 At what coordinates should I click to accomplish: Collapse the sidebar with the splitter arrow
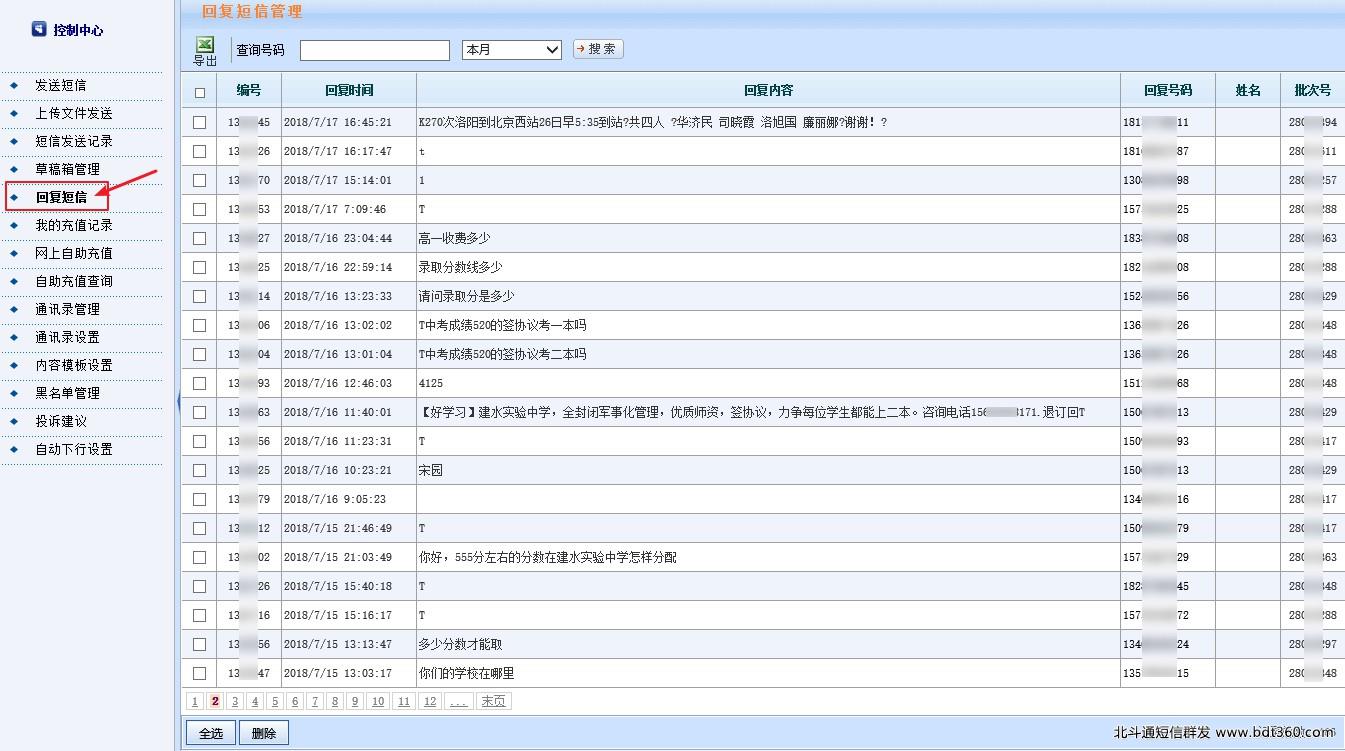click(178, 401)
